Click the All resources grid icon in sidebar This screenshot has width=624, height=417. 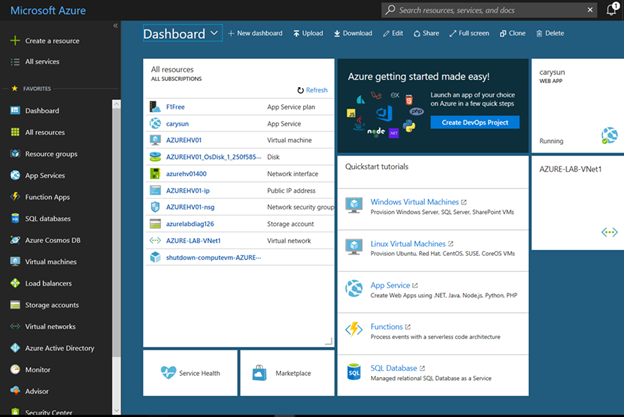[x=15, y=132]
